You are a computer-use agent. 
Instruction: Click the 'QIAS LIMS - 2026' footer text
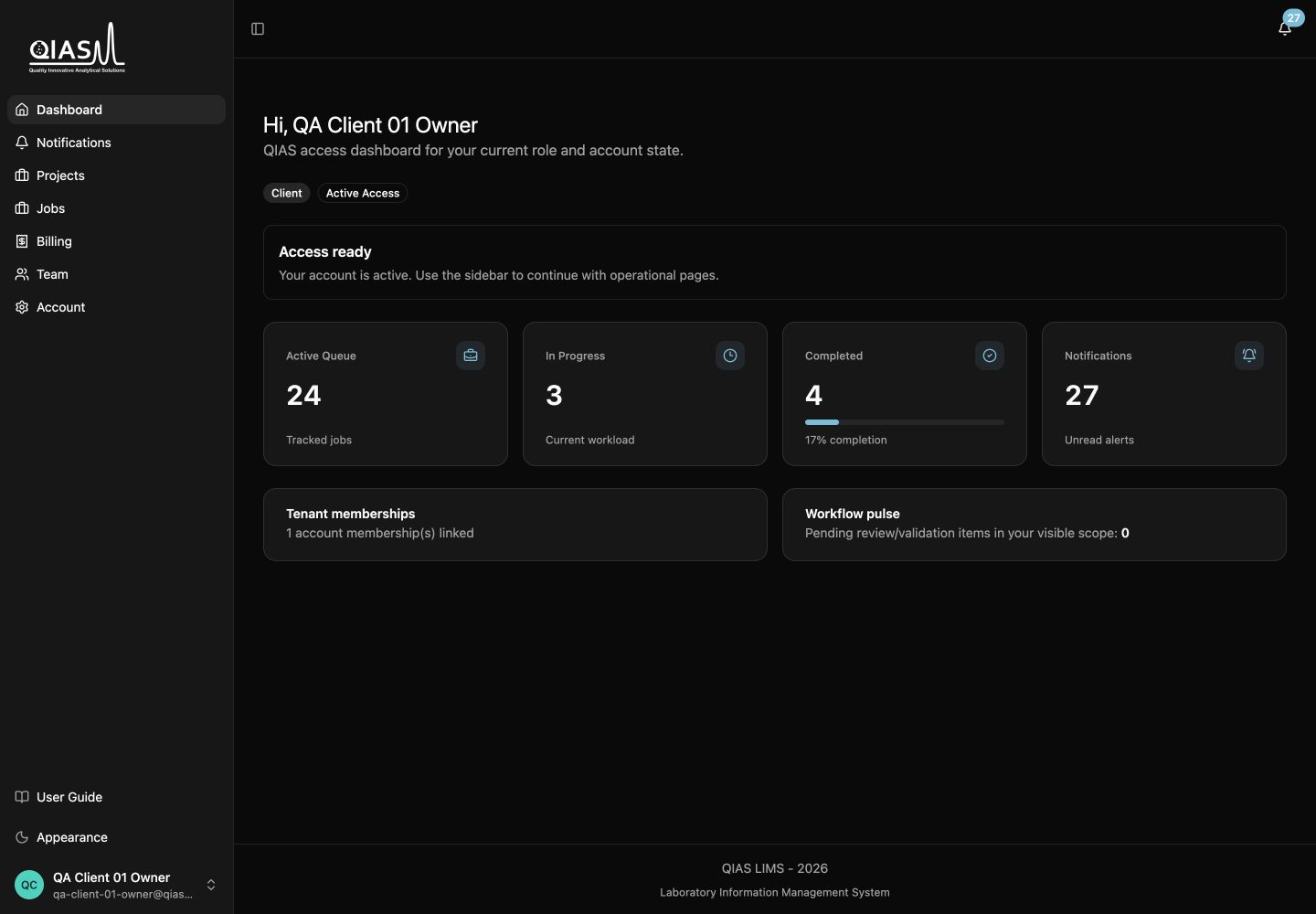(775, 868)
